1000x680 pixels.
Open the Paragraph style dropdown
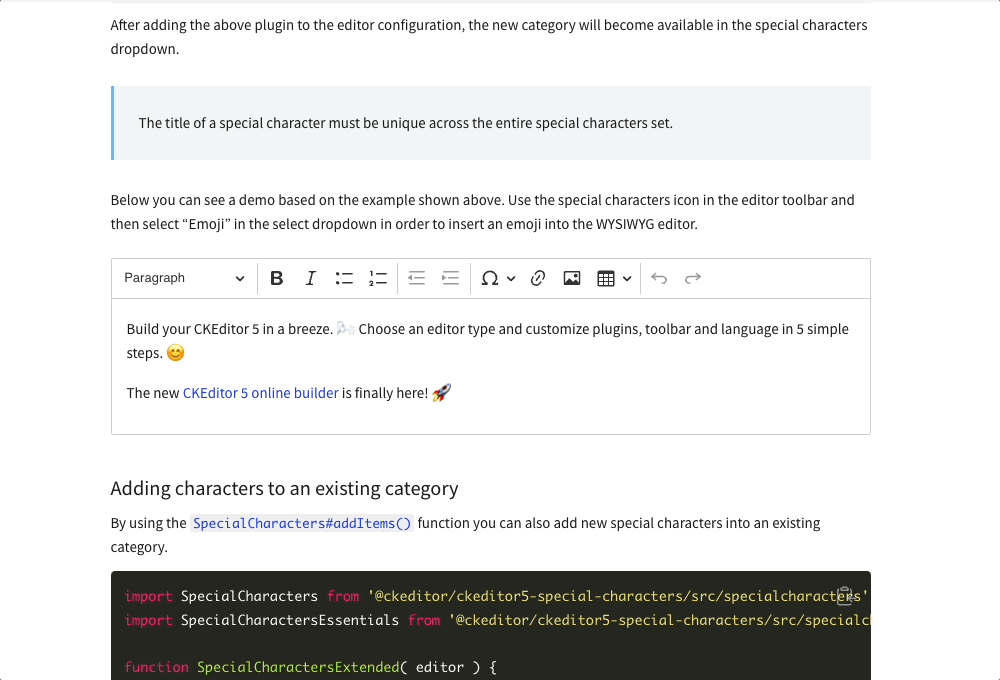183,278
